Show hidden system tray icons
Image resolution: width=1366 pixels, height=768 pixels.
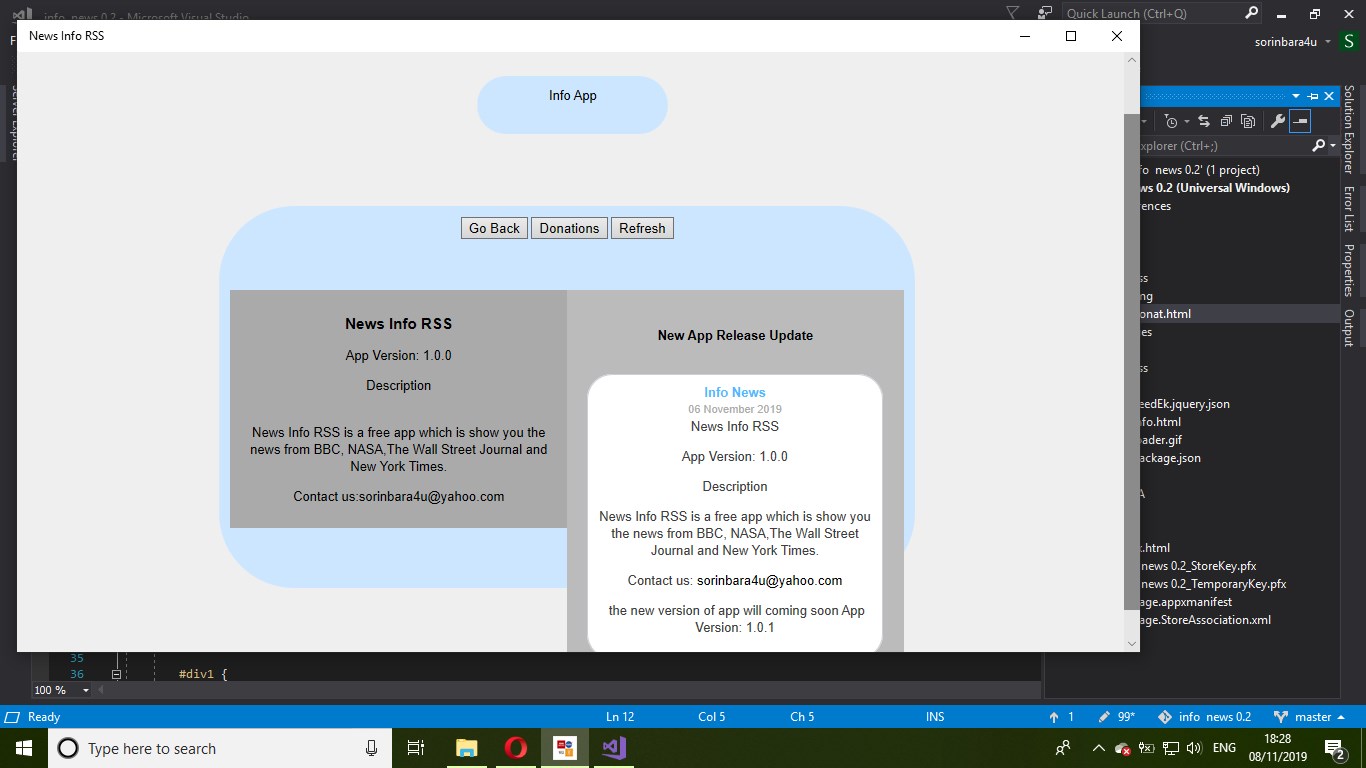(1098, 748)
